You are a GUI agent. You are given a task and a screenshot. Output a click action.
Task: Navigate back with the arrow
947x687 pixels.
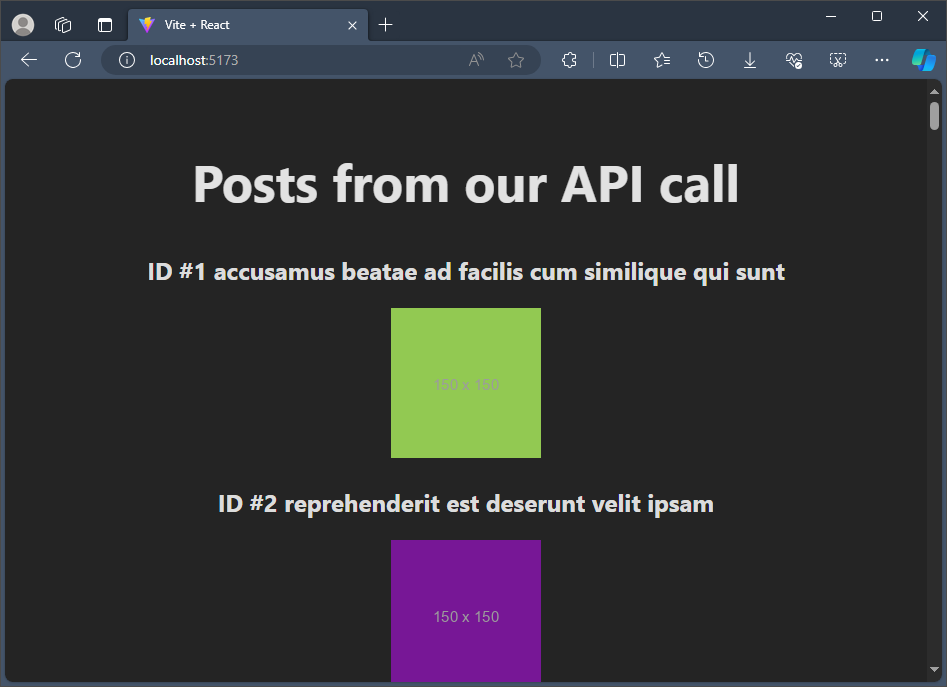click(x=28, y=60)
